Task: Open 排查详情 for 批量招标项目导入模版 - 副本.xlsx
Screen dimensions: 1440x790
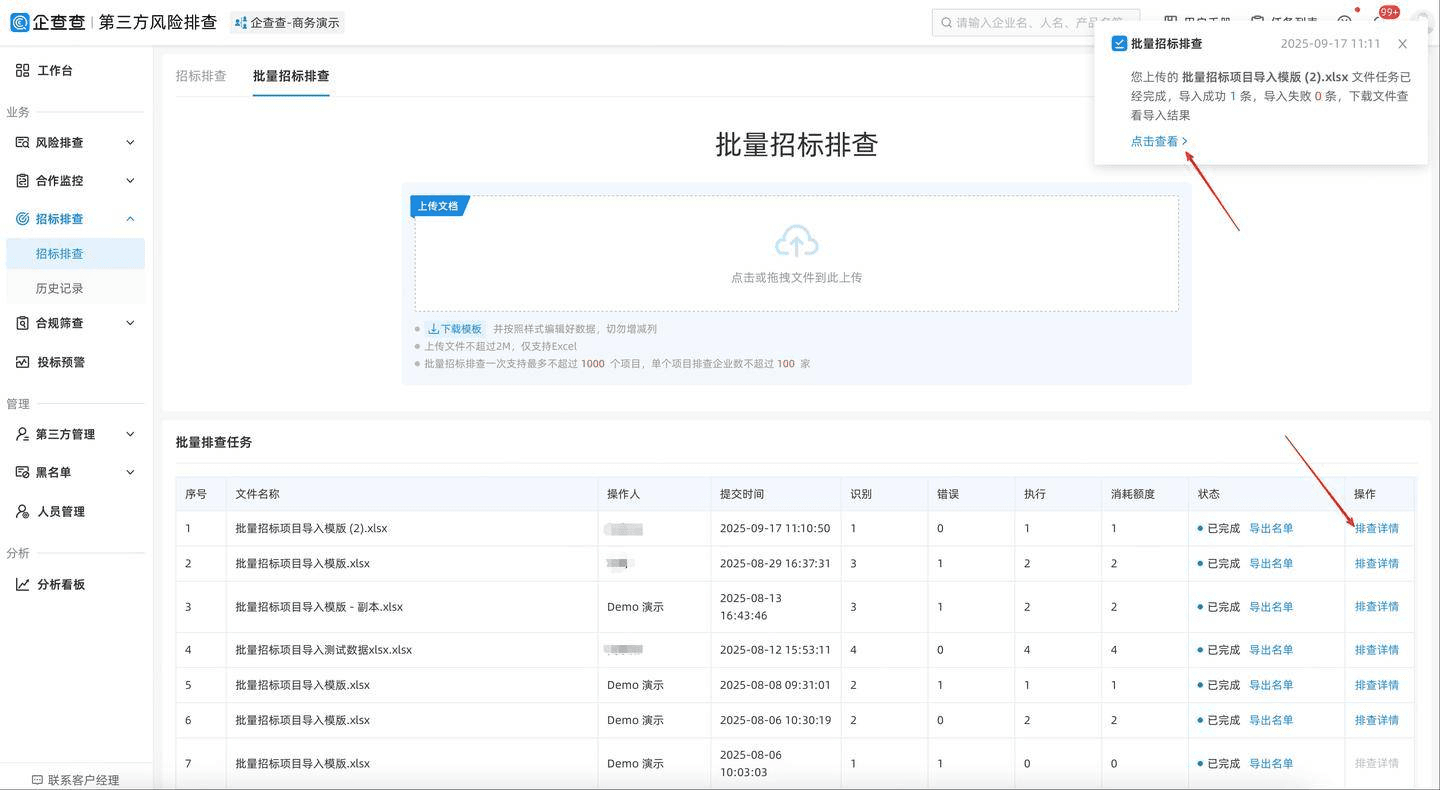Action: click(x=1377, y=607)
